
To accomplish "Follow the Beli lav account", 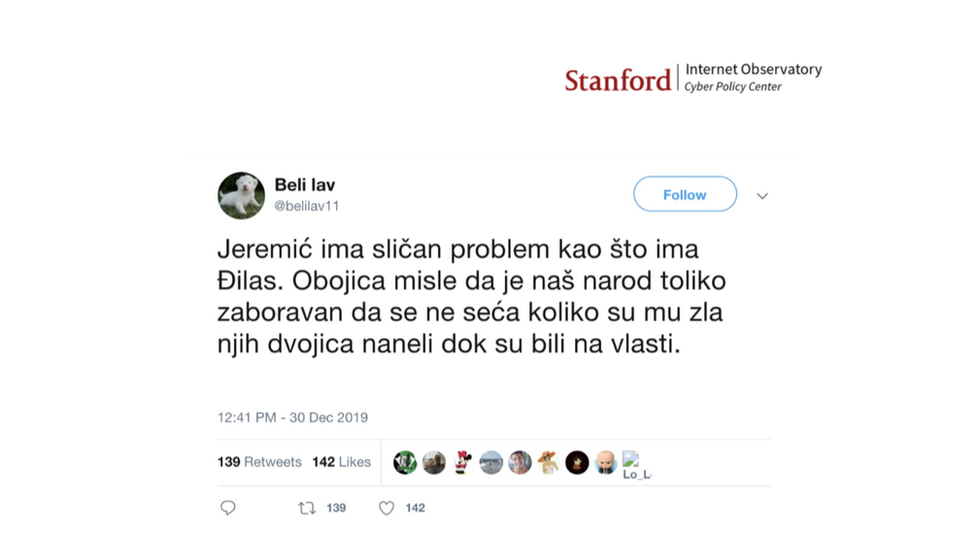I will click(x=685, y=195).
